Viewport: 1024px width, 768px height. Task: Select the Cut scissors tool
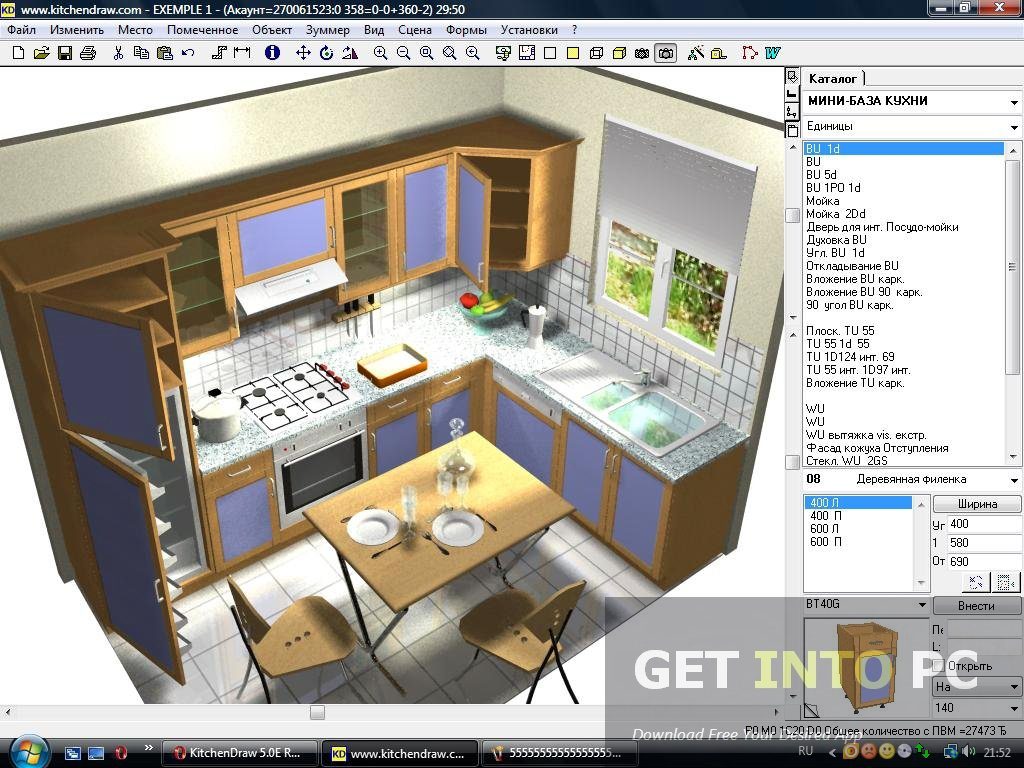[119, 52]
